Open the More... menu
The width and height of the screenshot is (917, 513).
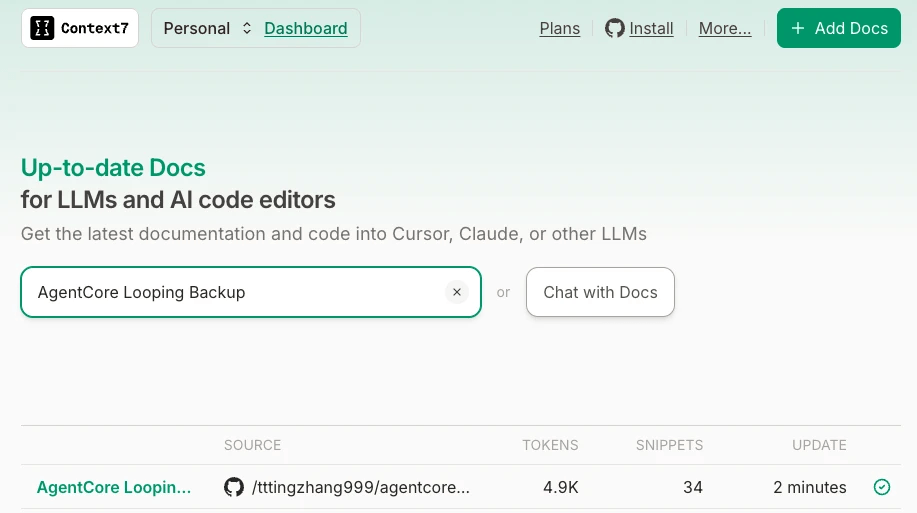point(725,28)
